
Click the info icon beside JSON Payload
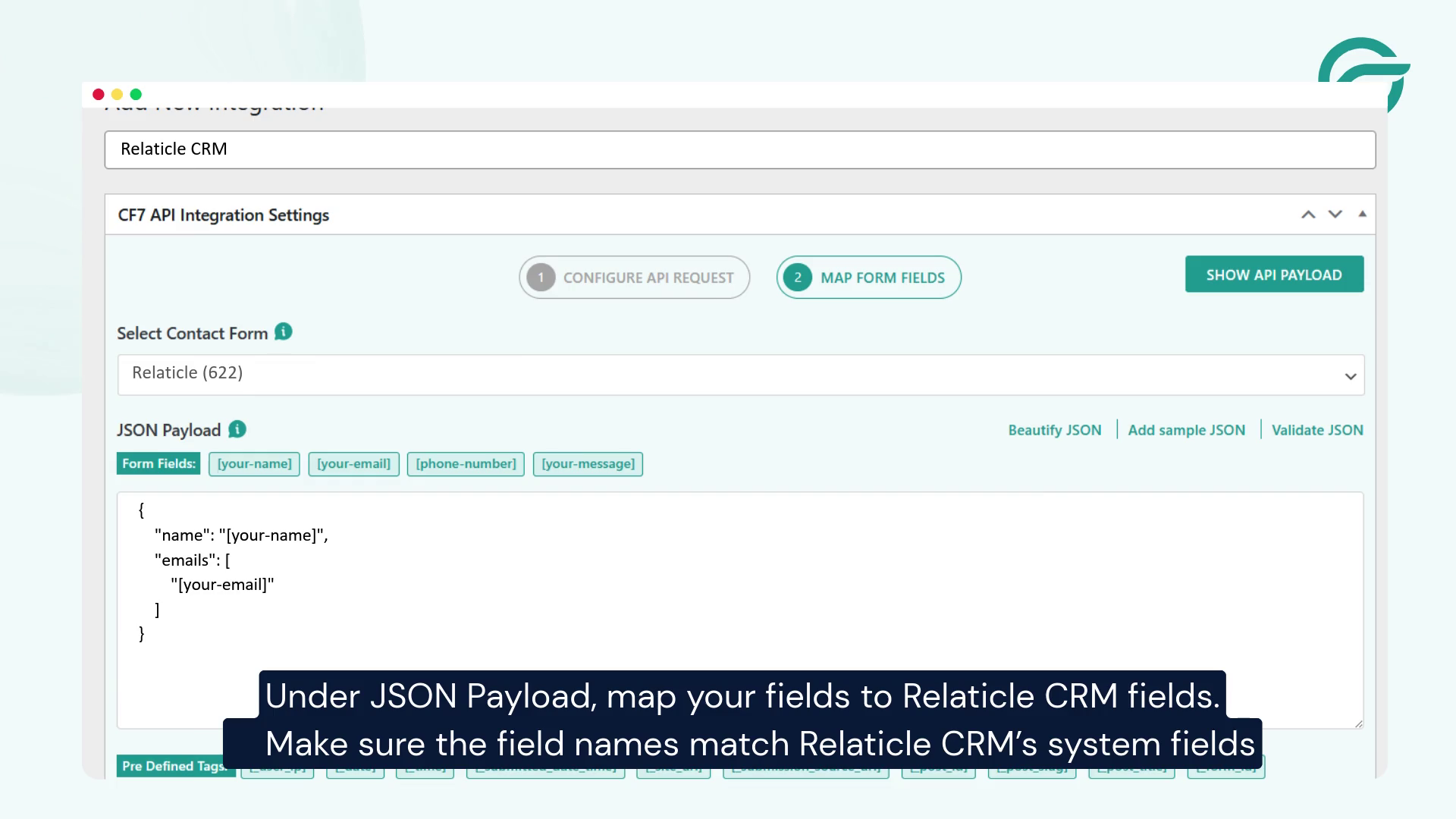click(237, 429)
